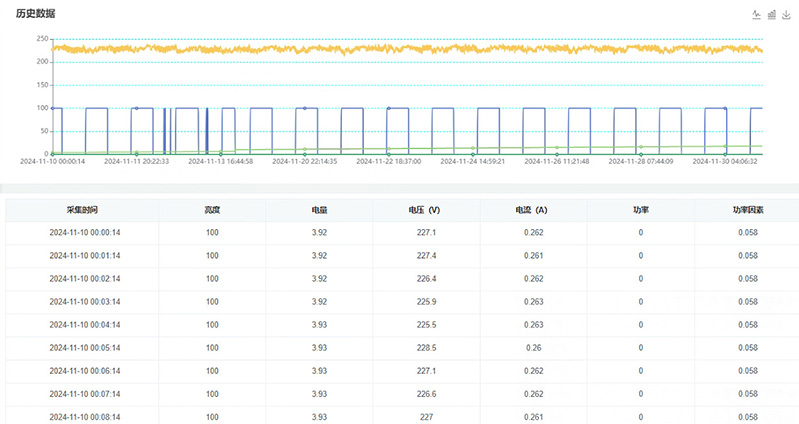
Task: Click the 历史数据 panel title
Action: click(x=36, y=14)
